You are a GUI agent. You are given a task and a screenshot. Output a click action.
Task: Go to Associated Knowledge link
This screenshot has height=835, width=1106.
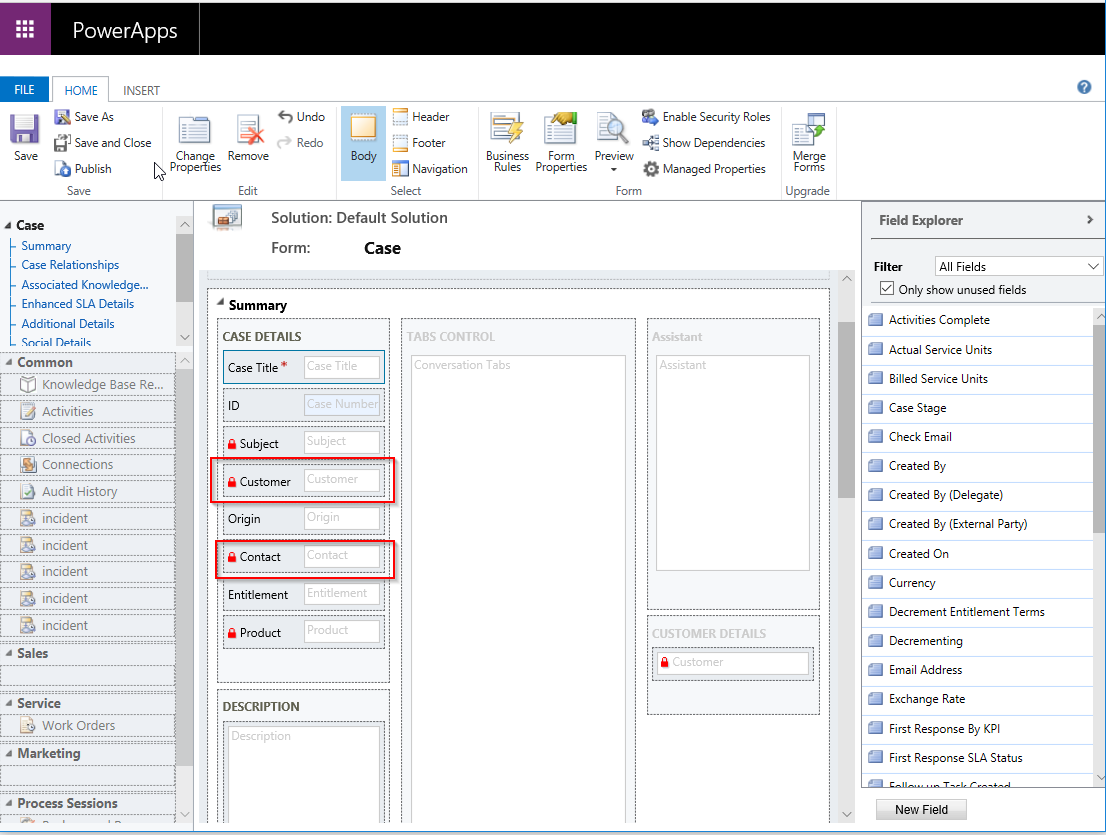pyautogui.click(x=85, y=285)
